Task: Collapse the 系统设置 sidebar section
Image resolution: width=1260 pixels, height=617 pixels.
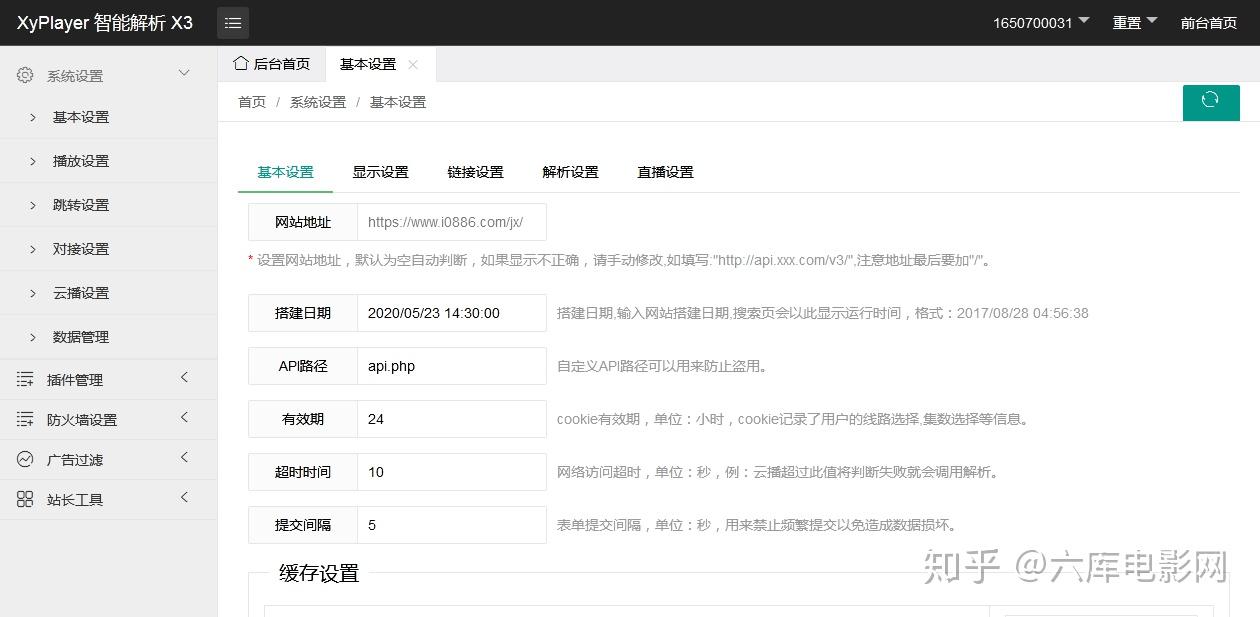Action: (x=184, y=73)
